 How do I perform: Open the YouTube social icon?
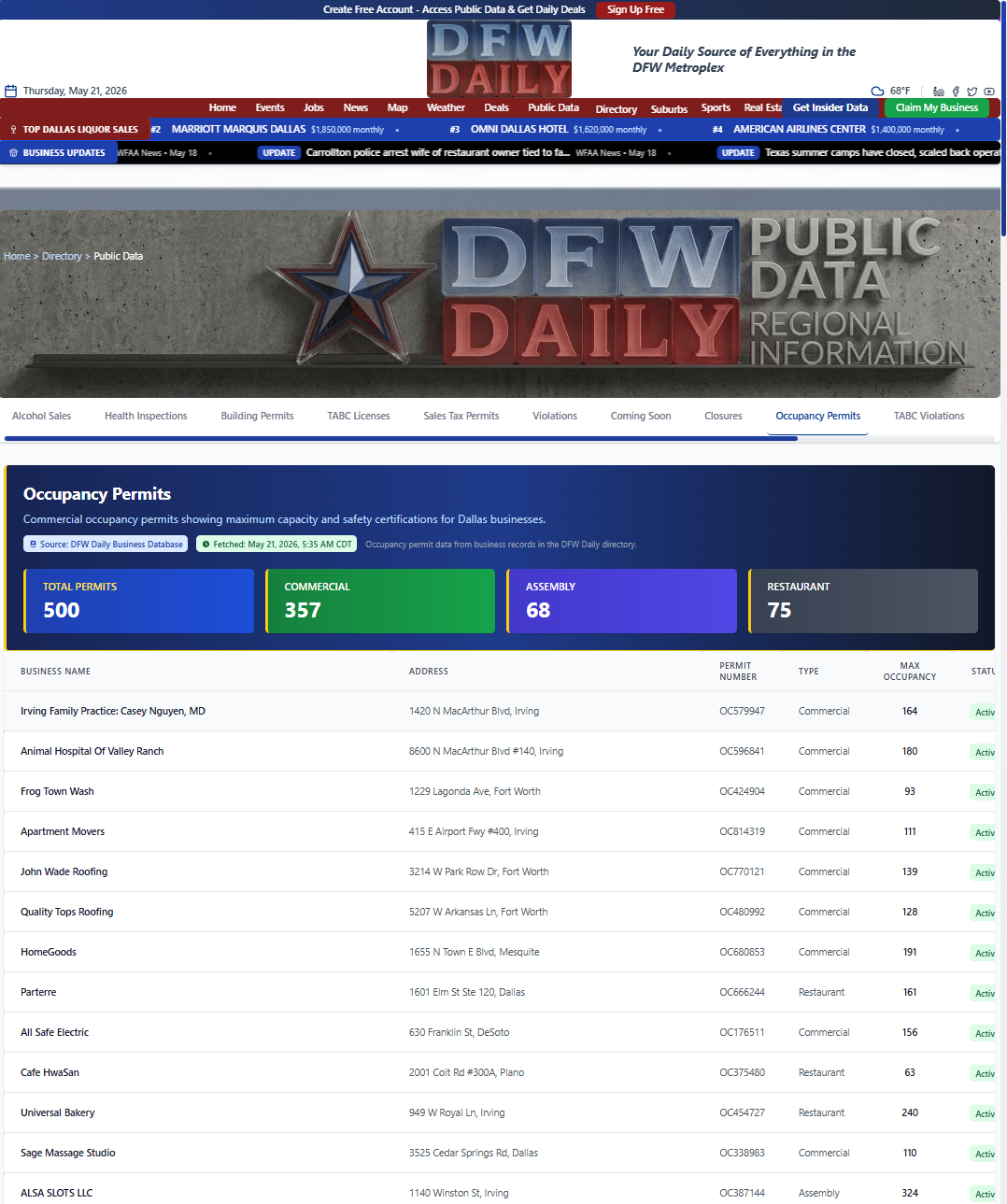coord(989,92)
